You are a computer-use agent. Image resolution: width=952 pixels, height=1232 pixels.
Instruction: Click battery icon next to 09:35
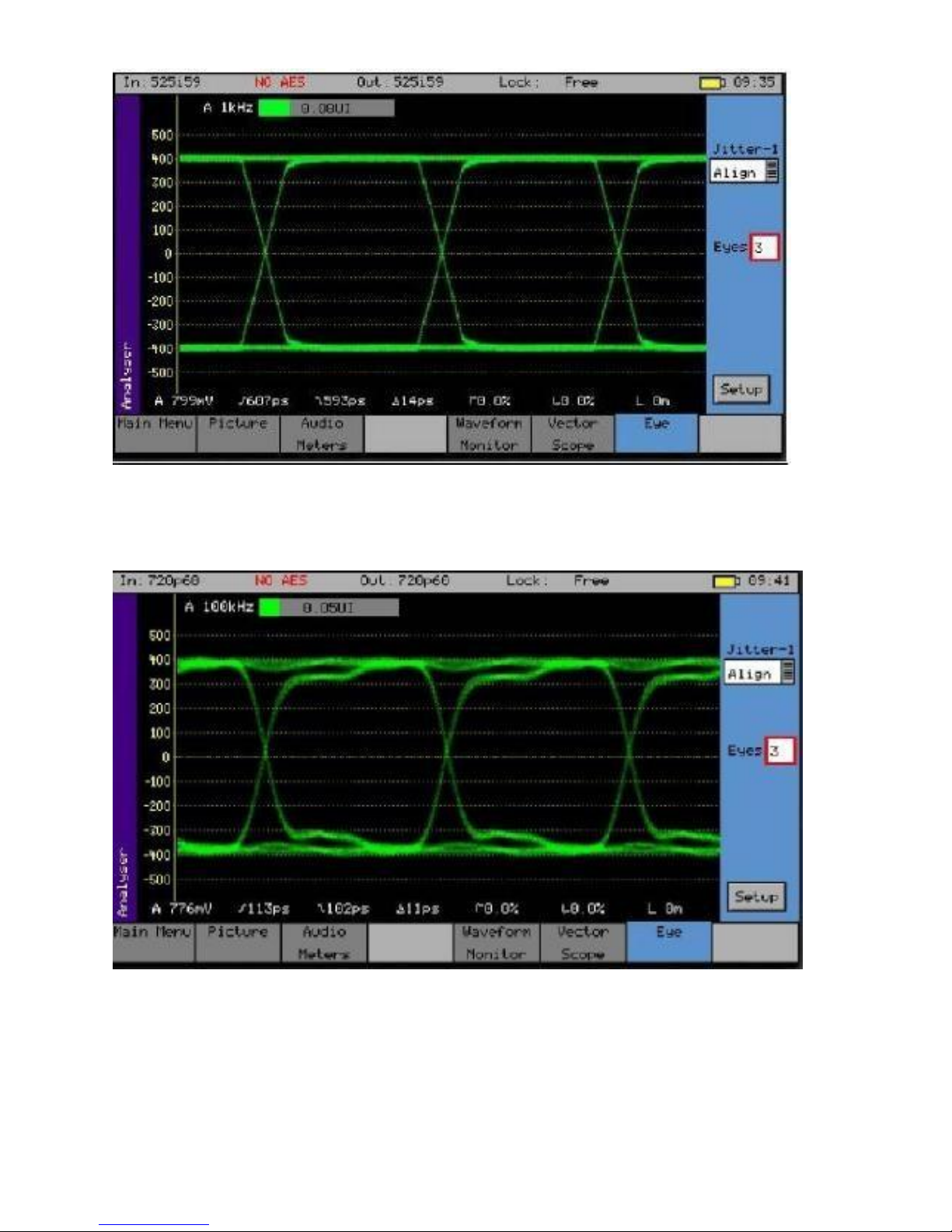click(x=712, y=82)
